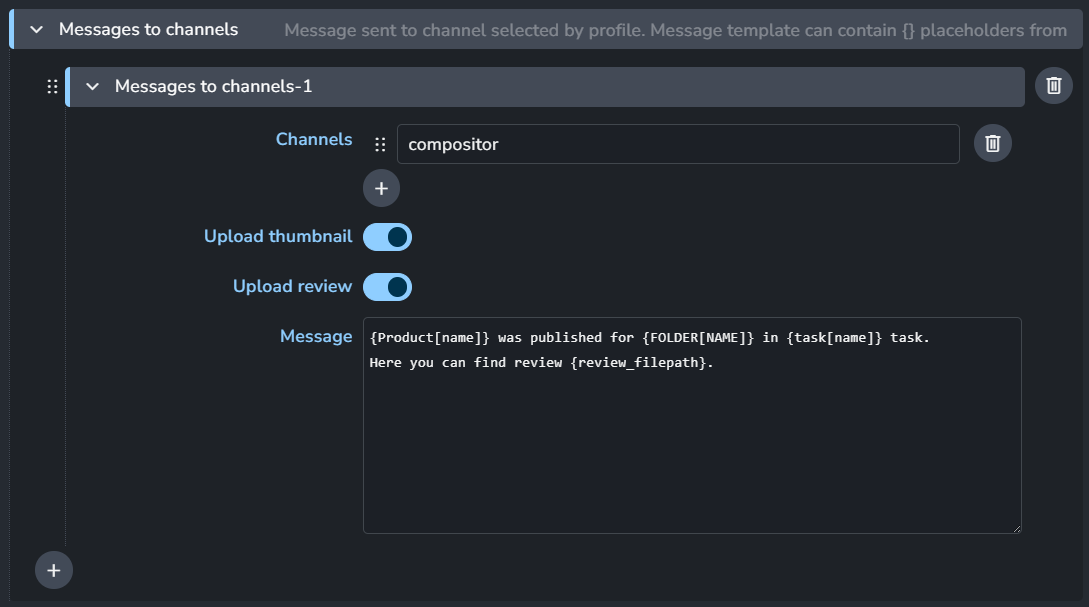Delete the Messages to channels-1 entry
The image size is (1089, 607).
[x=1053, y=86]
